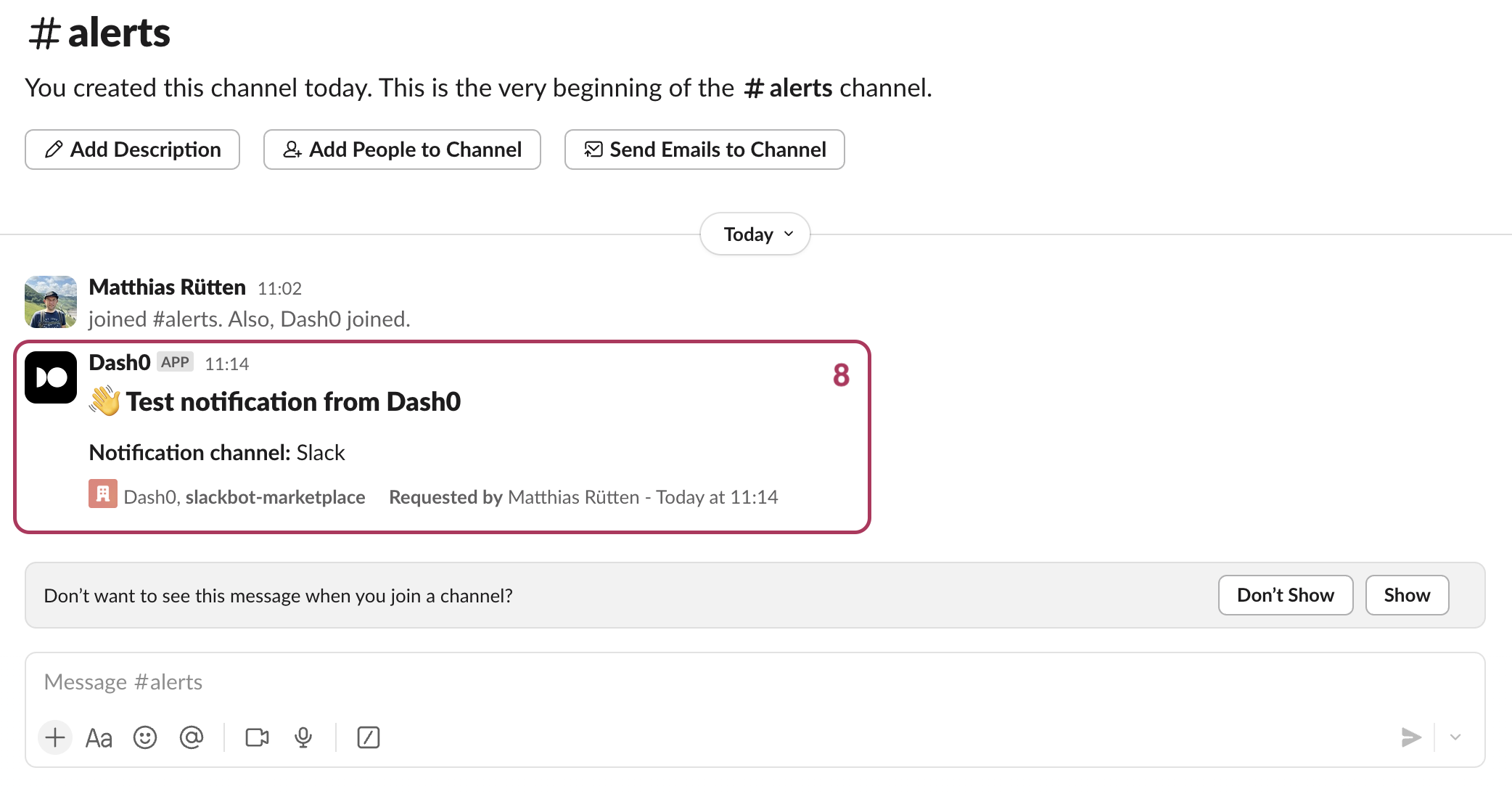Click the Dash0 app avatar icon

pos(51,377)
